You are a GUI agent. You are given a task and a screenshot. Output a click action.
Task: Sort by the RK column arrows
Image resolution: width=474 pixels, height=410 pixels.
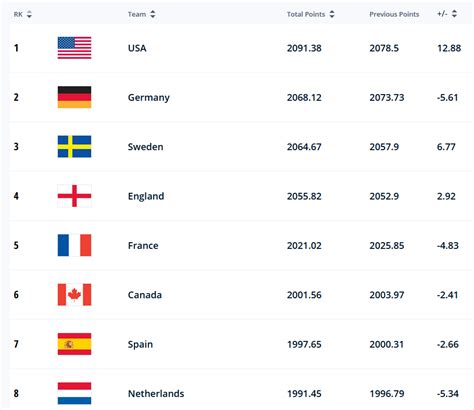(29, 14)
